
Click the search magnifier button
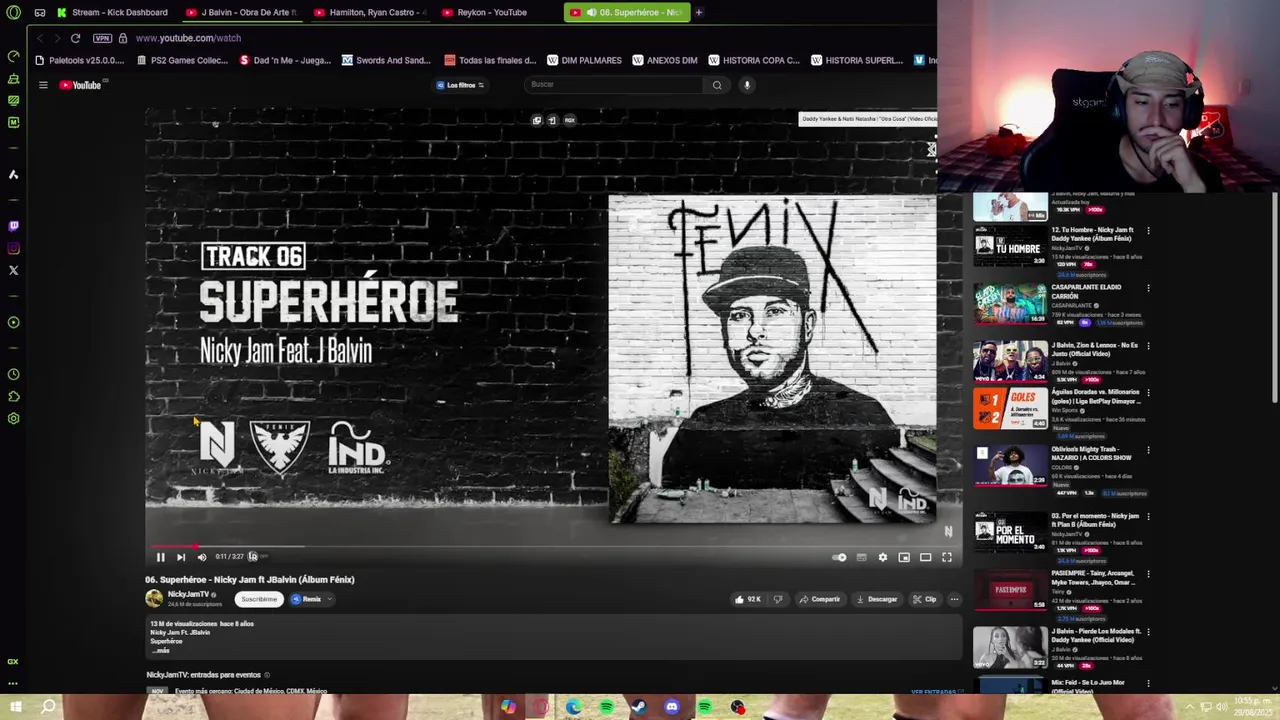tap(717, 85)
